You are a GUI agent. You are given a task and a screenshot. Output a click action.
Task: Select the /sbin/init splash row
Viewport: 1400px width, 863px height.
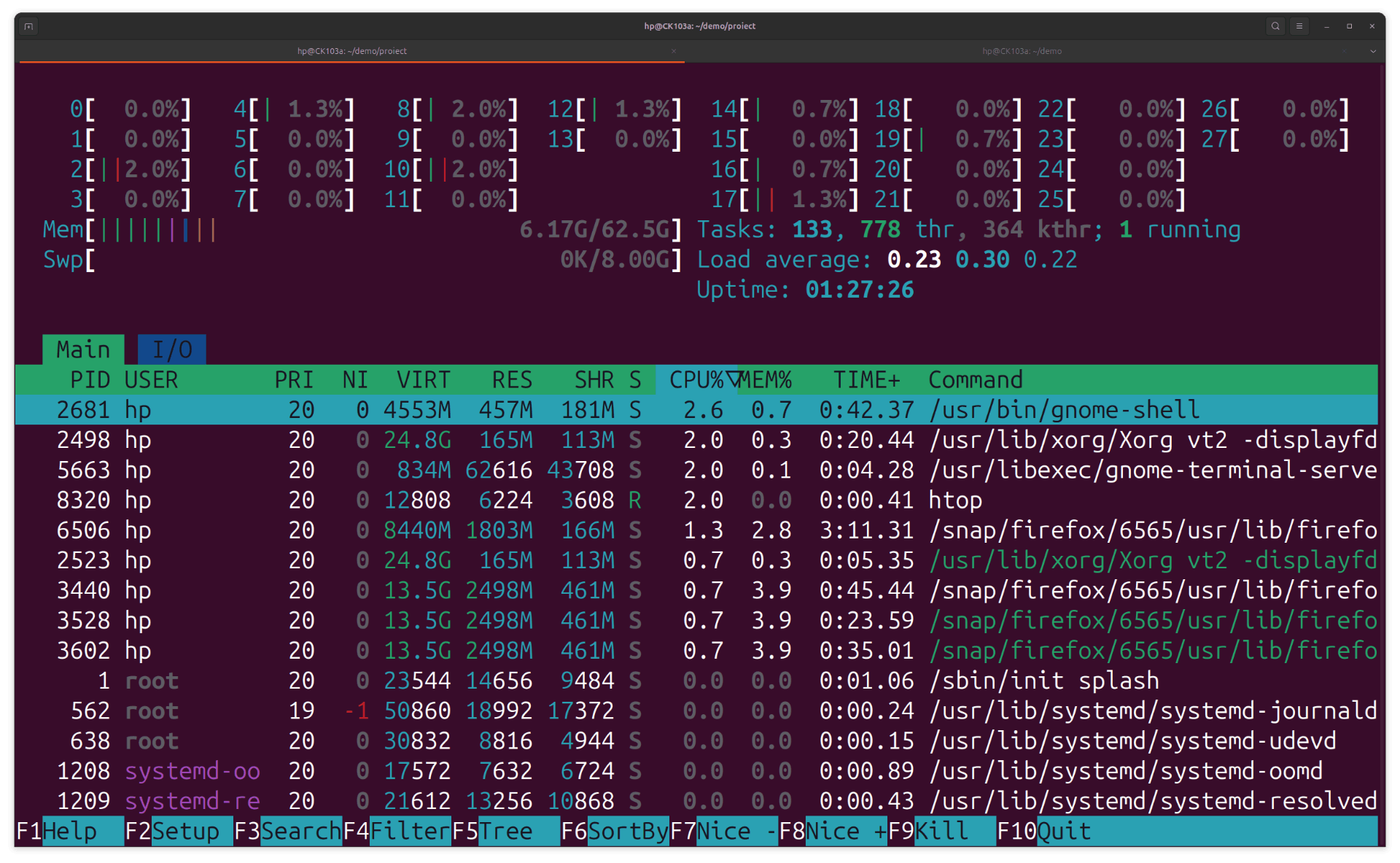696,681
